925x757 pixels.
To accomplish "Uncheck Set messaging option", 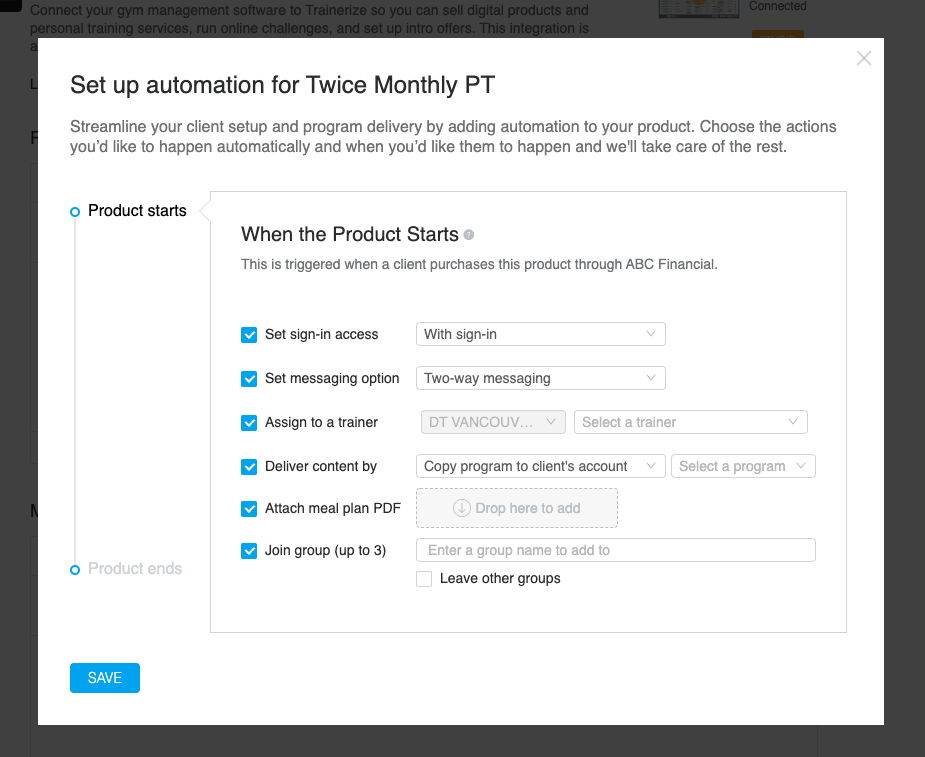I will [x=249, y=379].
